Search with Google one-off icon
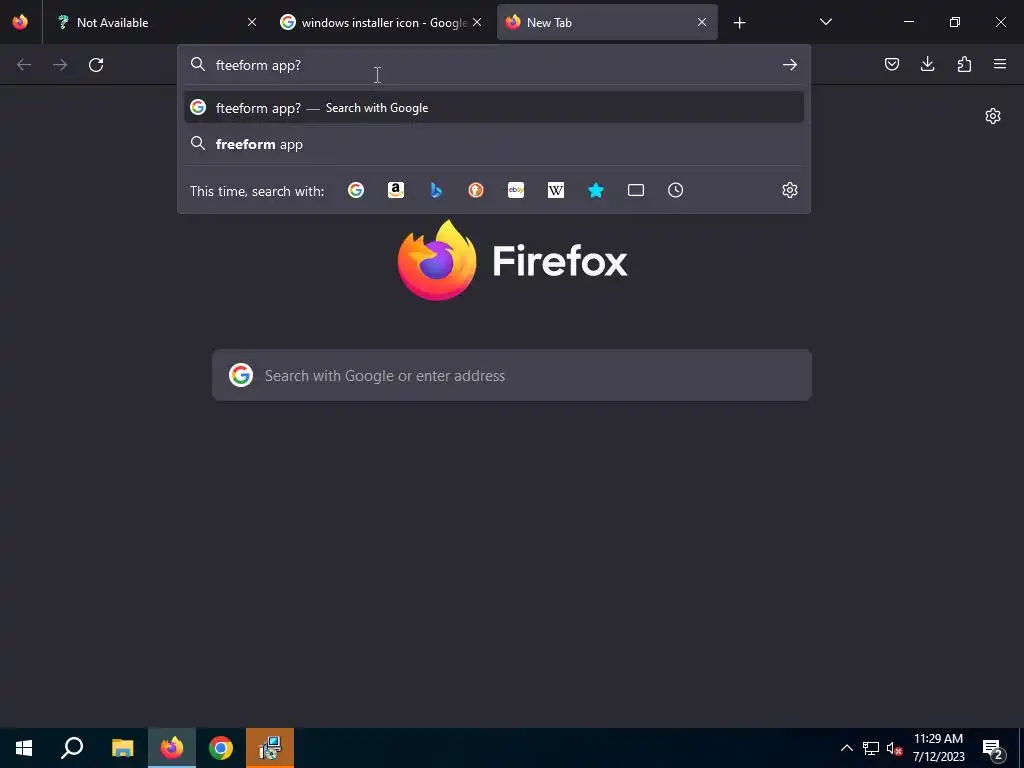 click(356, 190)
